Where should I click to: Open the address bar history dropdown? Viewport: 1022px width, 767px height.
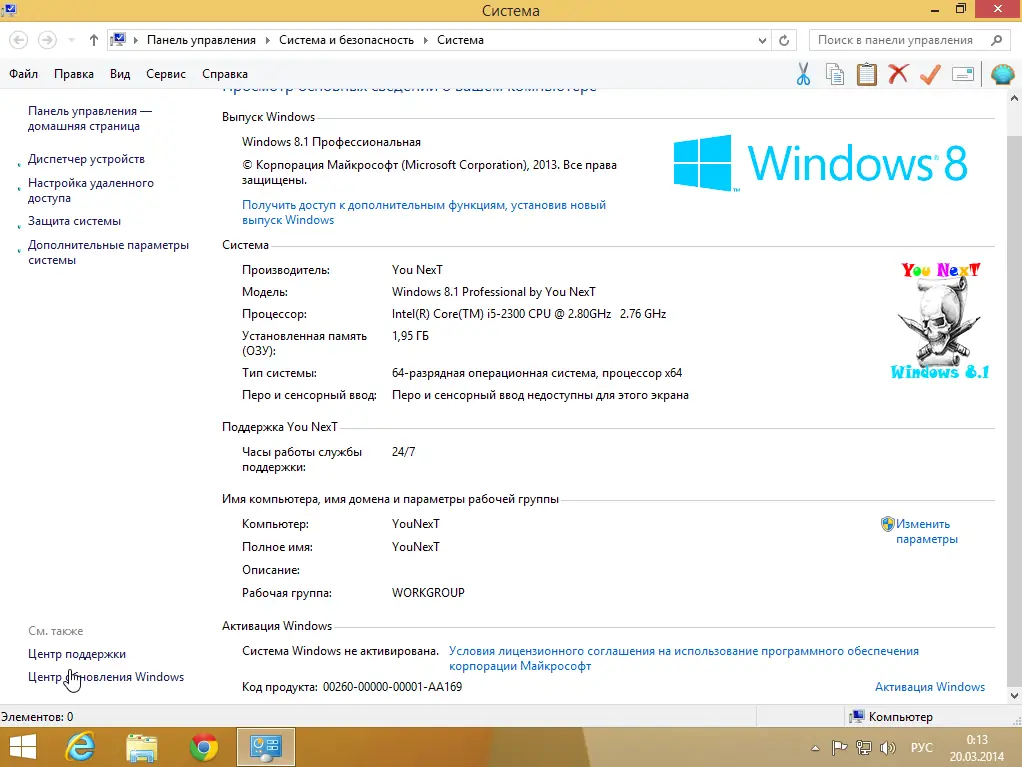click(x=762, y=40)
